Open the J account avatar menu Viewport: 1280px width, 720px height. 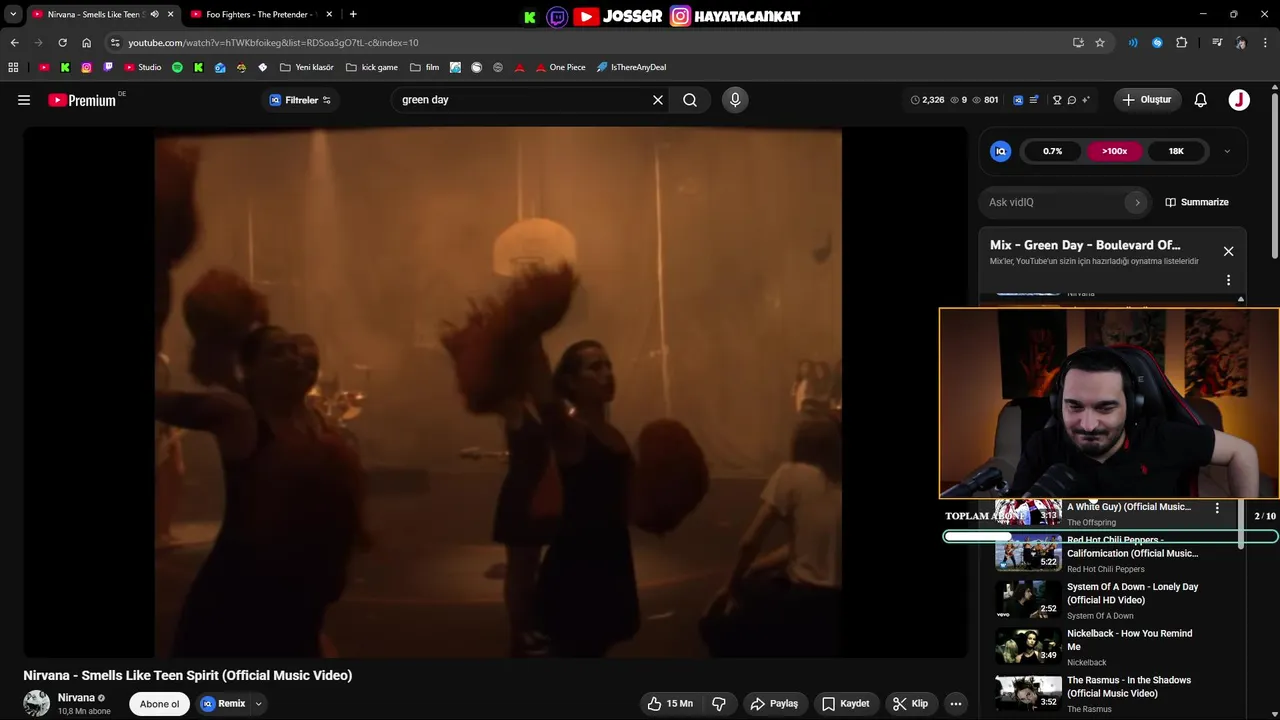tap(1239, 100)
